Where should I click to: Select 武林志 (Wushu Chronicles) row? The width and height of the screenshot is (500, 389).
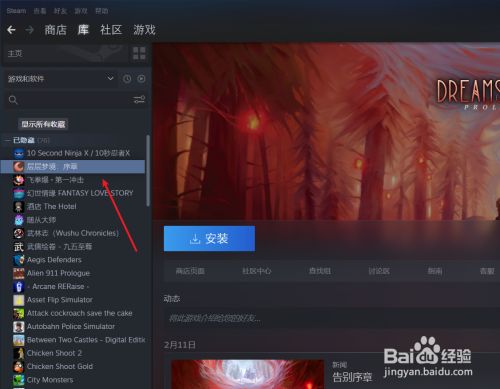[x=73, y=233]
